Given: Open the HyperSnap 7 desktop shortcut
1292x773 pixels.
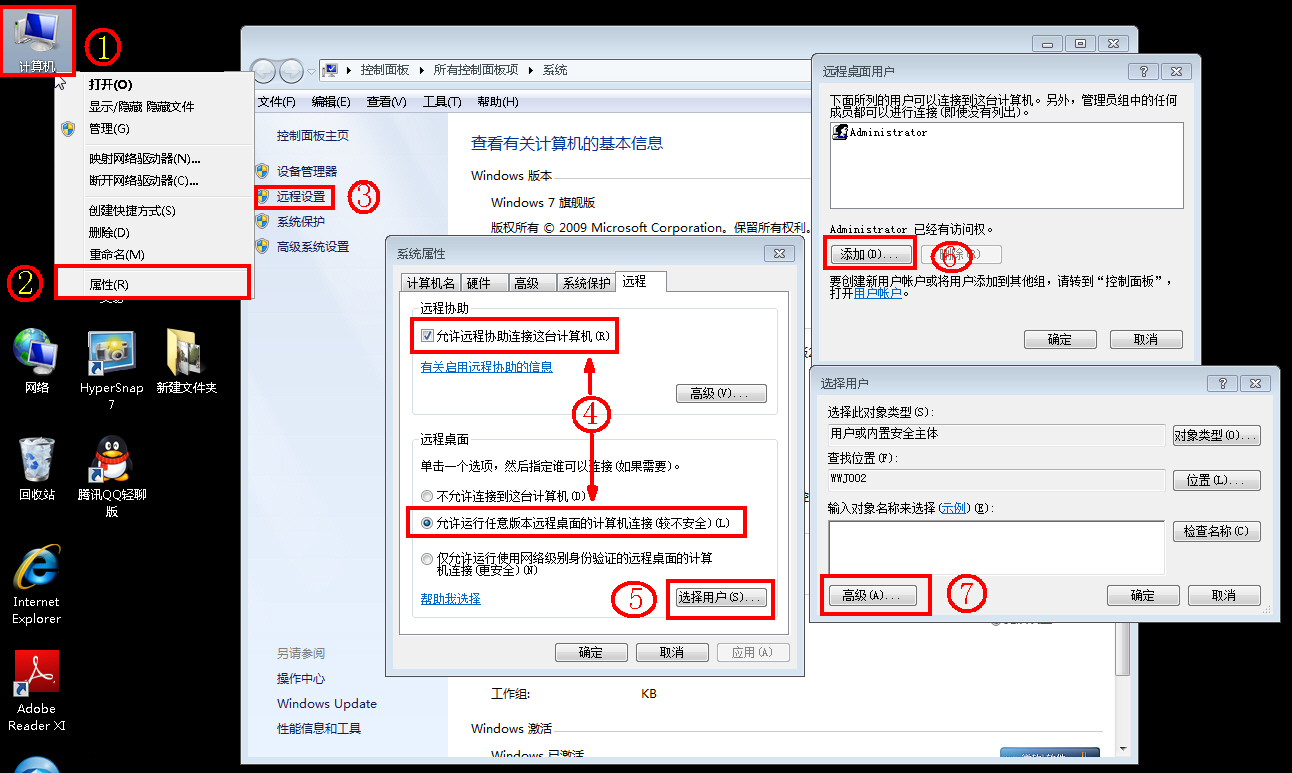Looking at the screenshot, I should [111, 370].
